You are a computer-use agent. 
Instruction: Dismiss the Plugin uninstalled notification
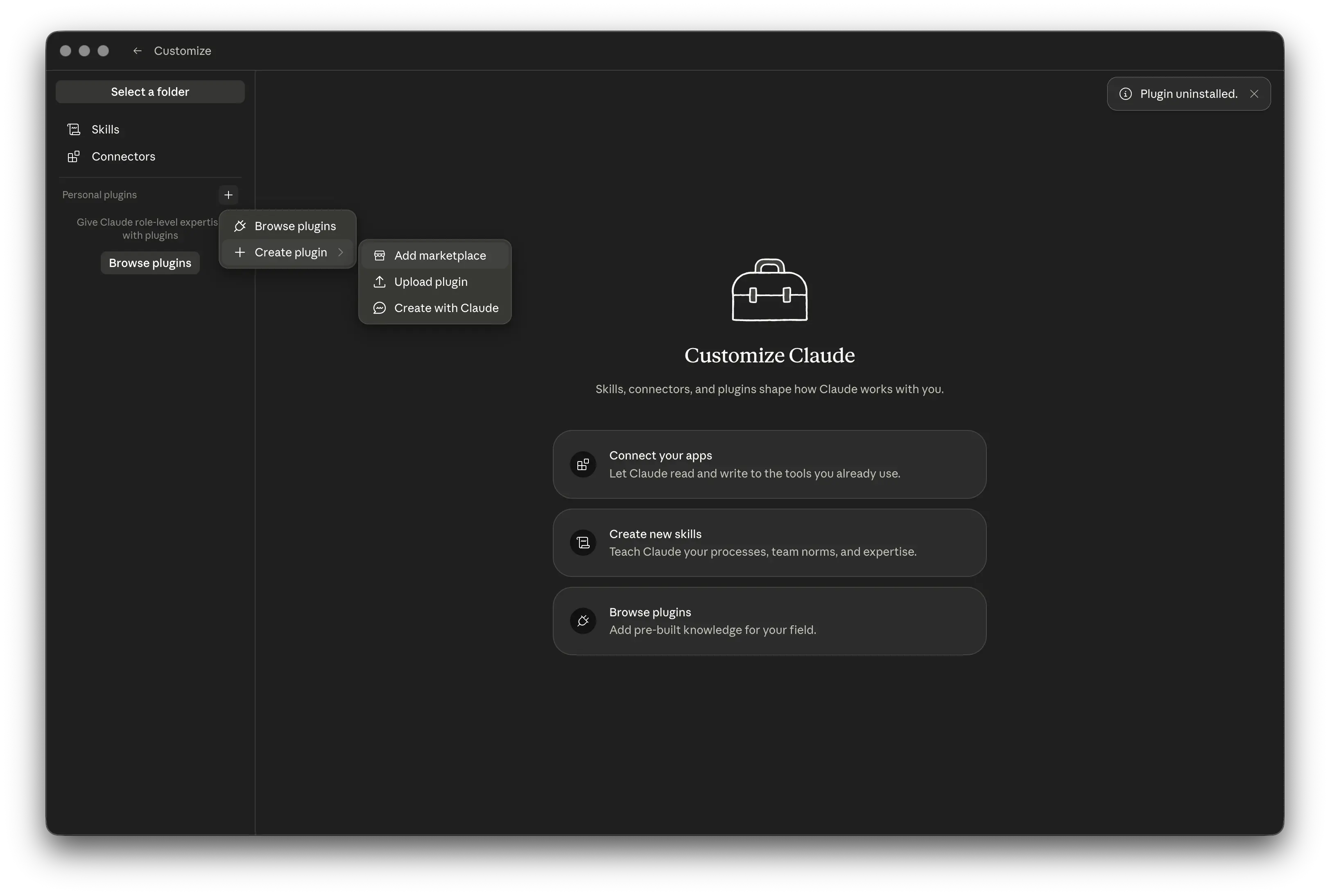(1254, 94)
